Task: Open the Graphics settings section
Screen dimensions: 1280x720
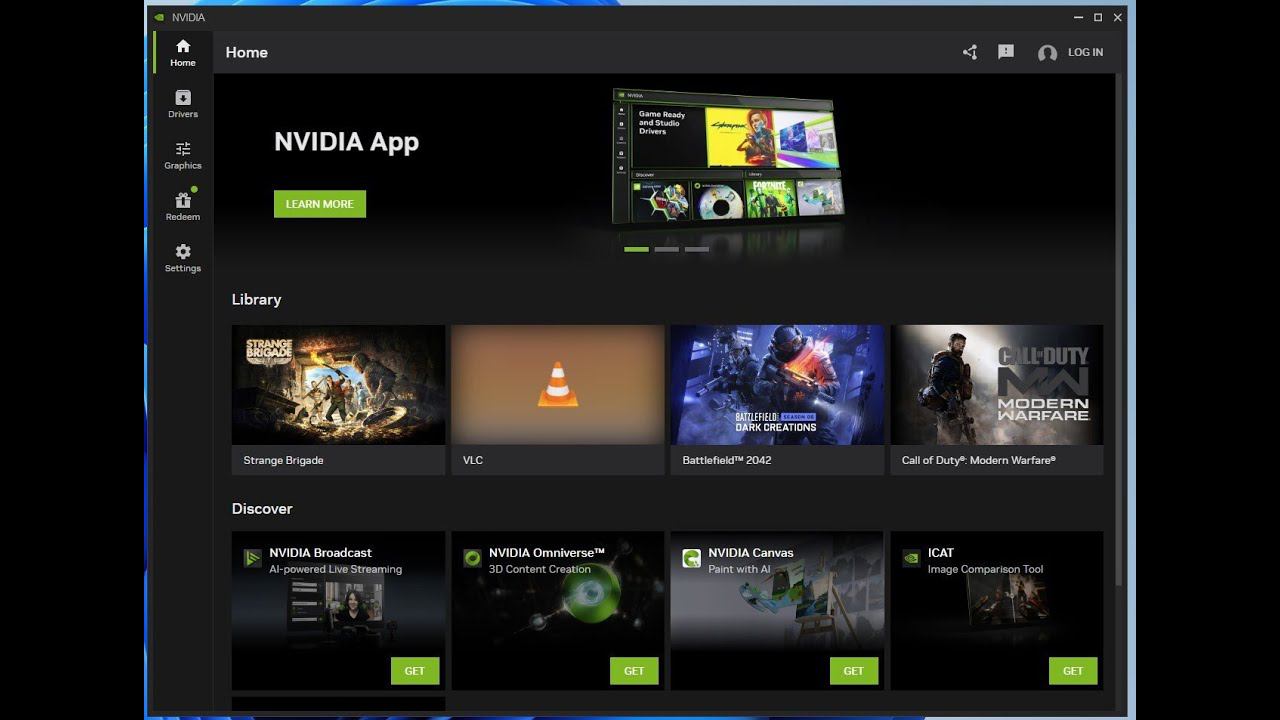Action: click(x=183, y=156)
